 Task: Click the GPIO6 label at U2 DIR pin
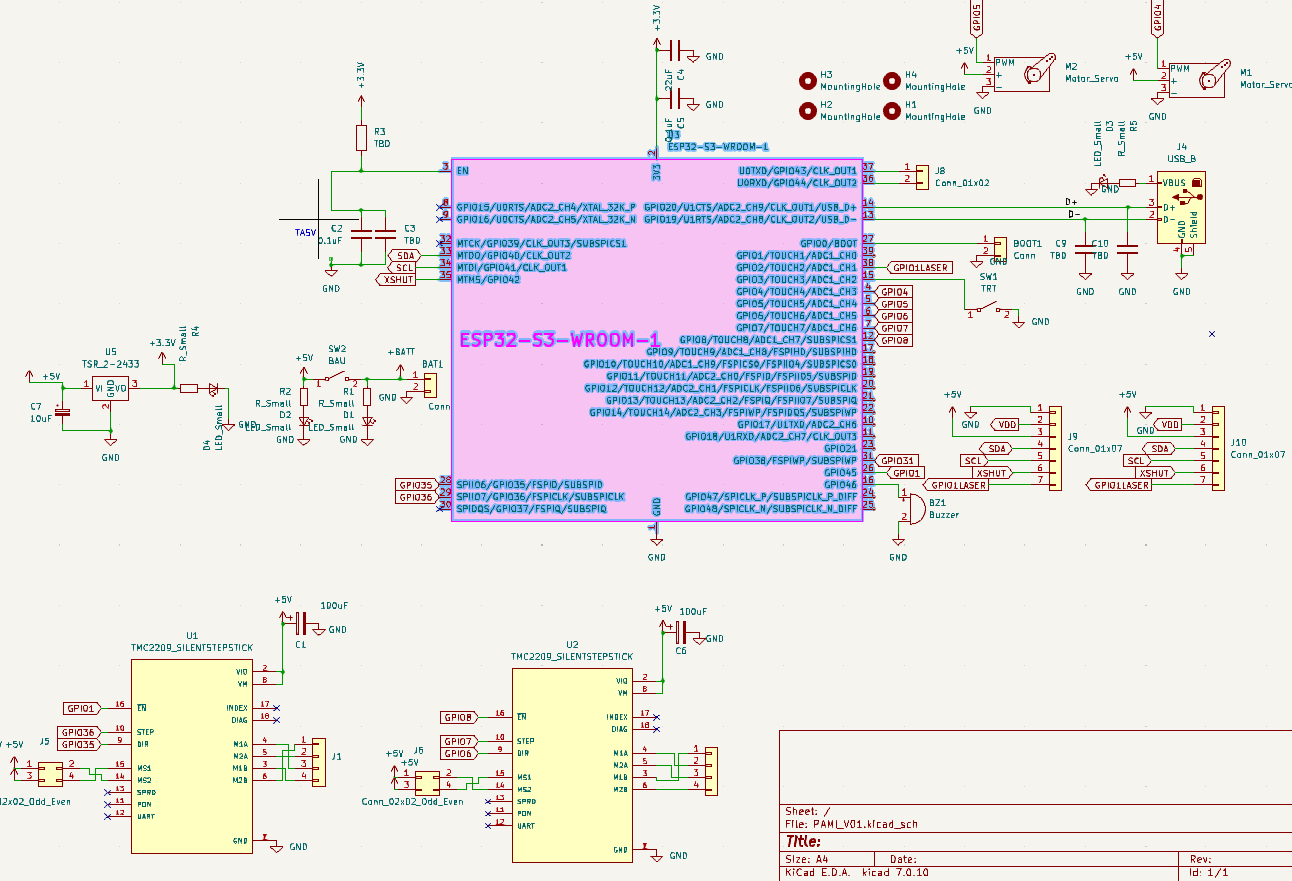(459, 753)
